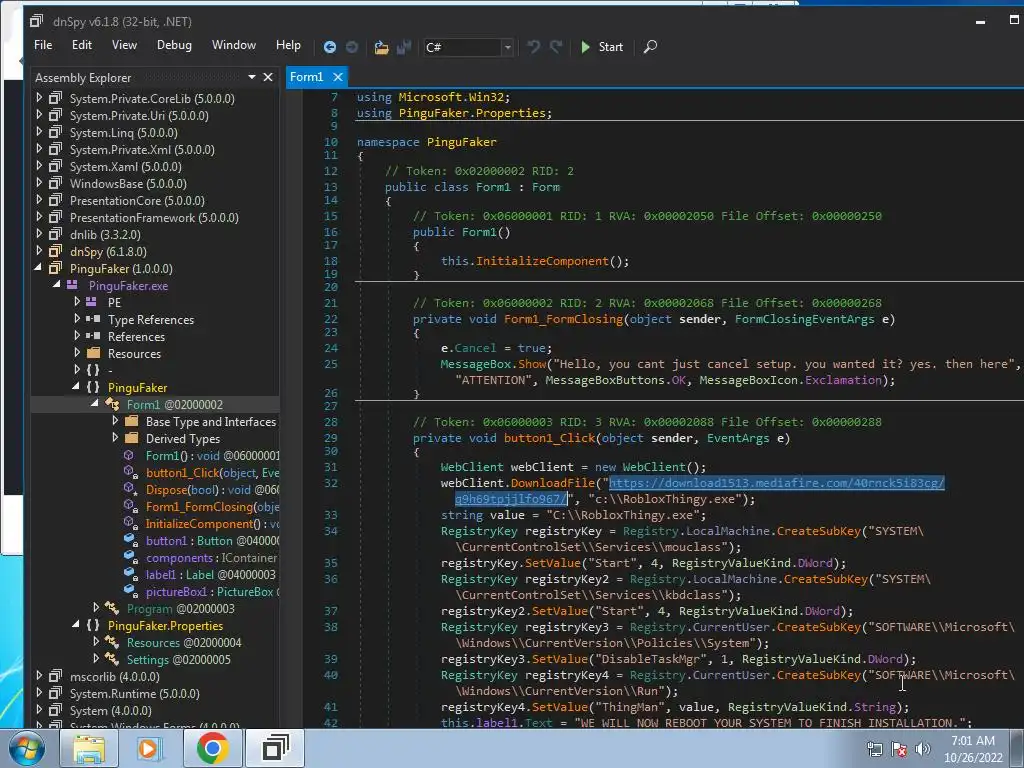This screenshot has height=768, width=1024.
Task: Expand the Resources folder node
Action: pos(77,353)
